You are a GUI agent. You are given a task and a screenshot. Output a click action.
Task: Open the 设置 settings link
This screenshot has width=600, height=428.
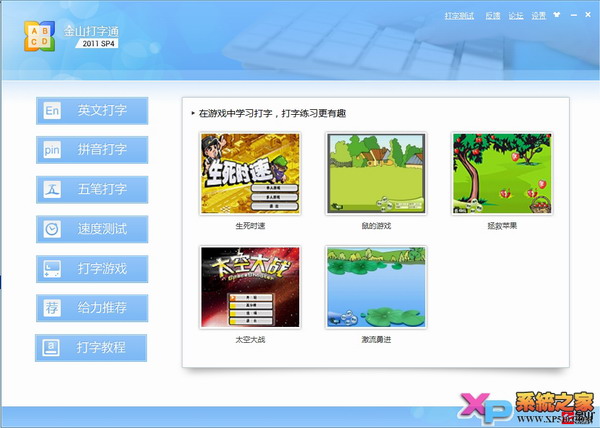[x=539, y=16]
